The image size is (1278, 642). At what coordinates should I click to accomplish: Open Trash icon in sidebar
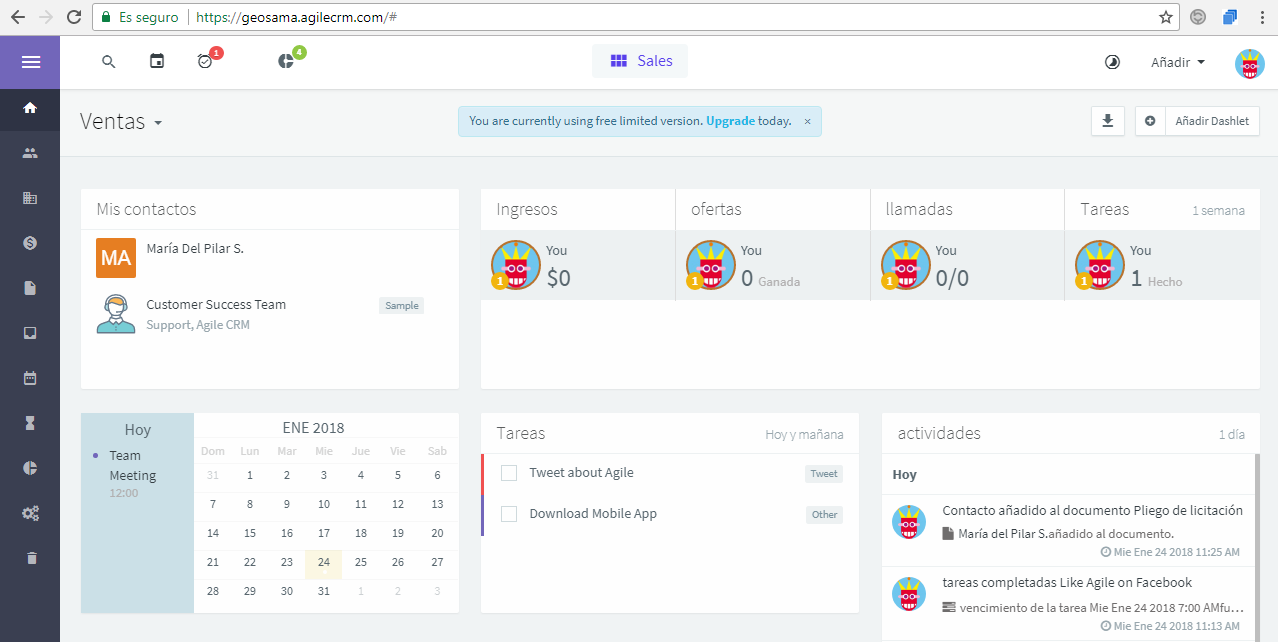point(30,558)
